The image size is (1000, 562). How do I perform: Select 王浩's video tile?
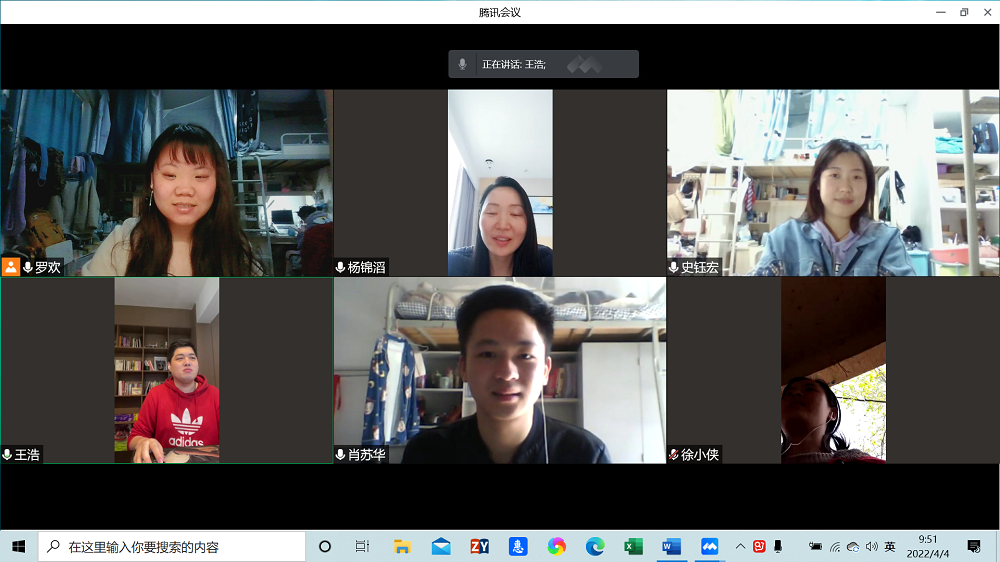tap(166, 370)
